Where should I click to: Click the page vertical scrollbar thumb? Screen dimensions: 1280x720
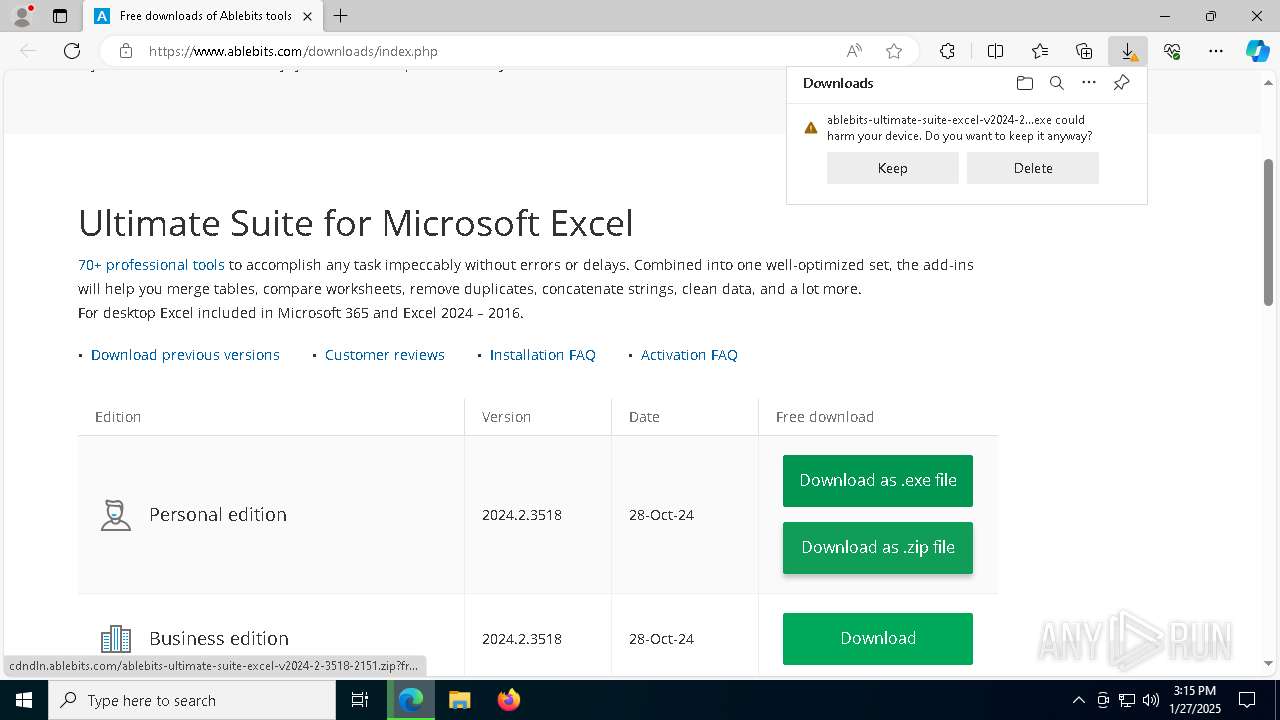1269,232
